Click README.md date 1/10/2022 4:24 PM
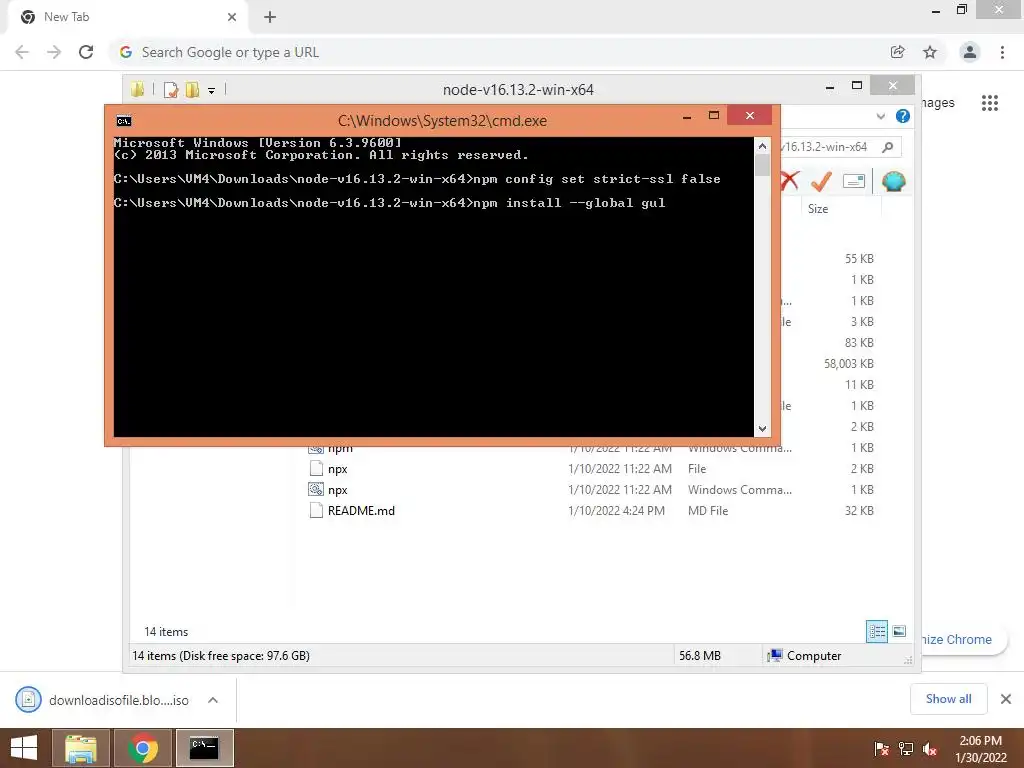Screen dimensions: 1024x768 point(616,511)
